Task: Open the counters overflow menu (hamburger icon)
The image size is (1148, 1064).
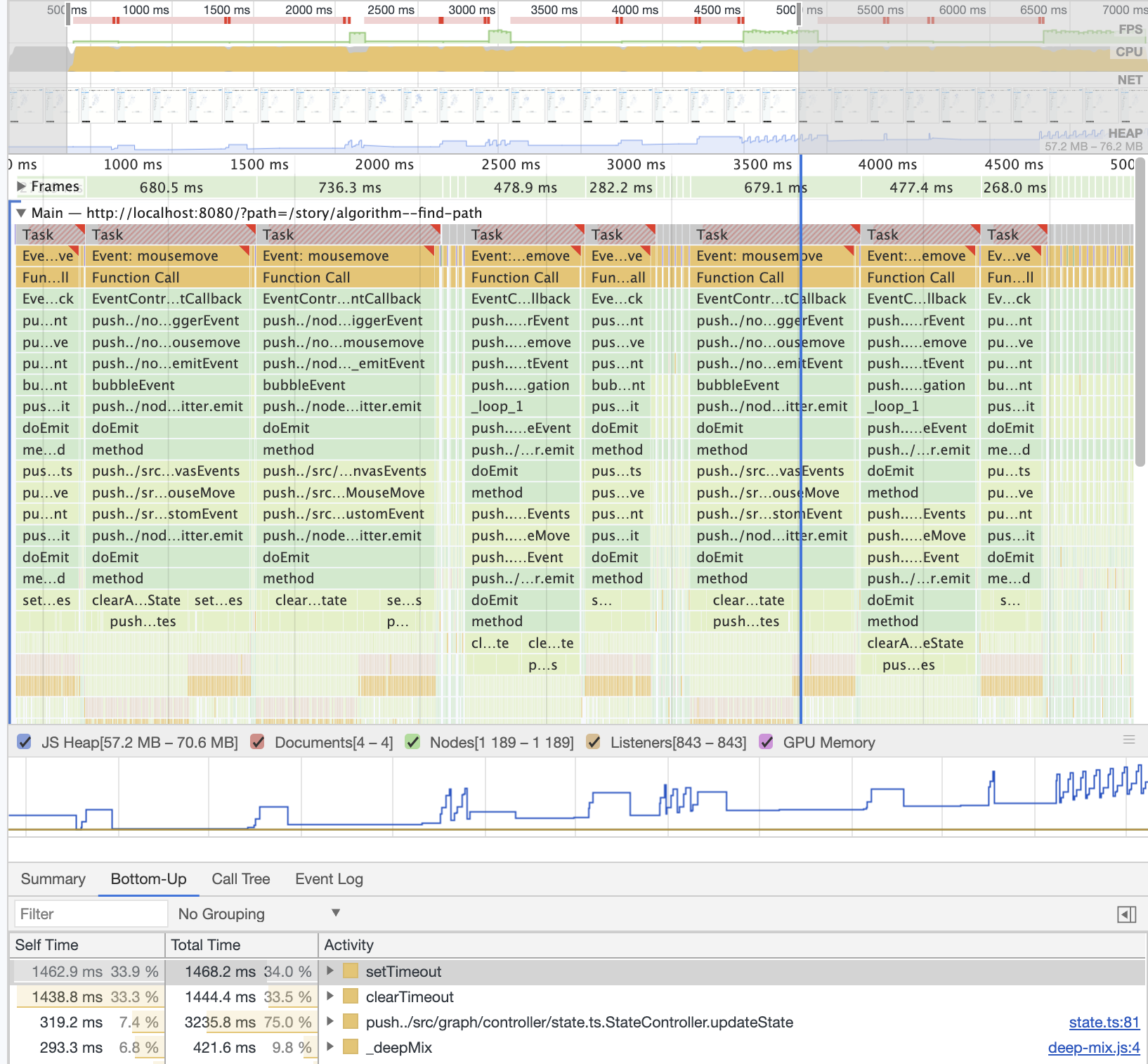Action: [1129, 740]
